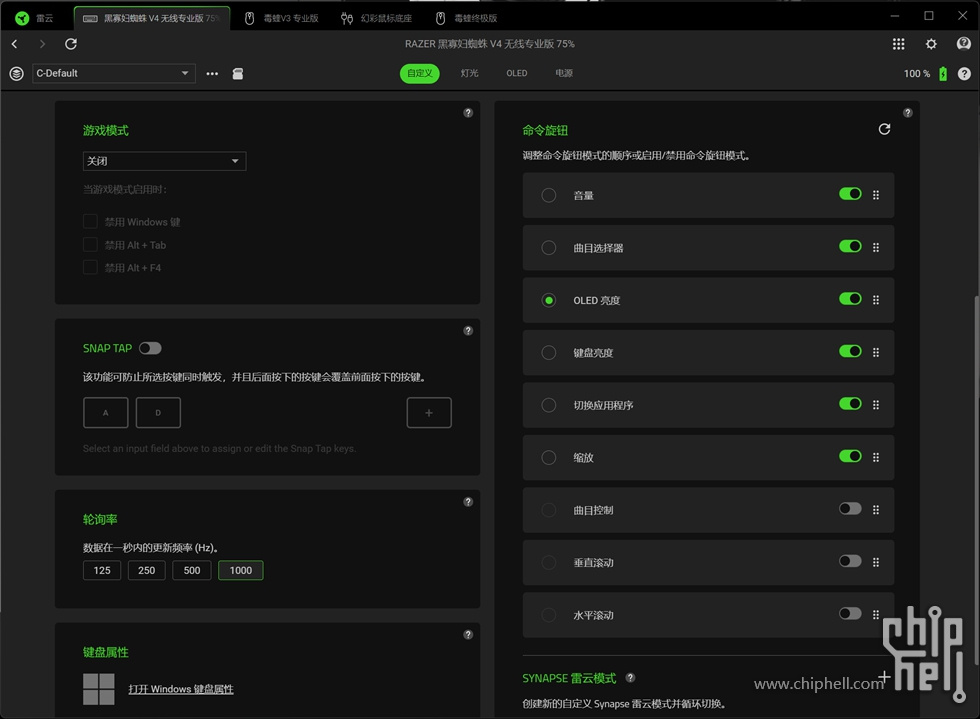980x719 pixels.
Task: Open help for the SNAP TAP panel
Action: (x=468, y=331)
